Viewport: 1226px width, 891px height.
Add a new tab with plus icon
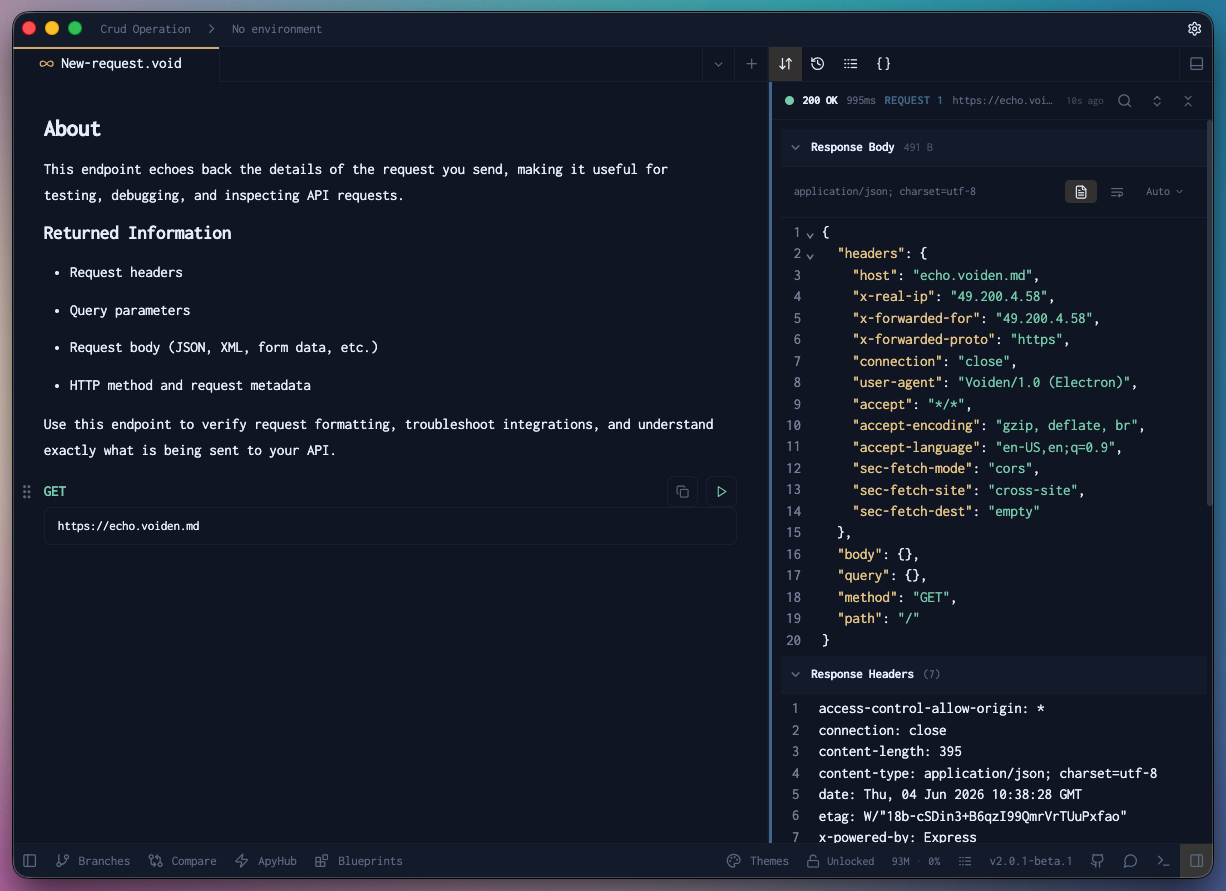pos(752,64)
